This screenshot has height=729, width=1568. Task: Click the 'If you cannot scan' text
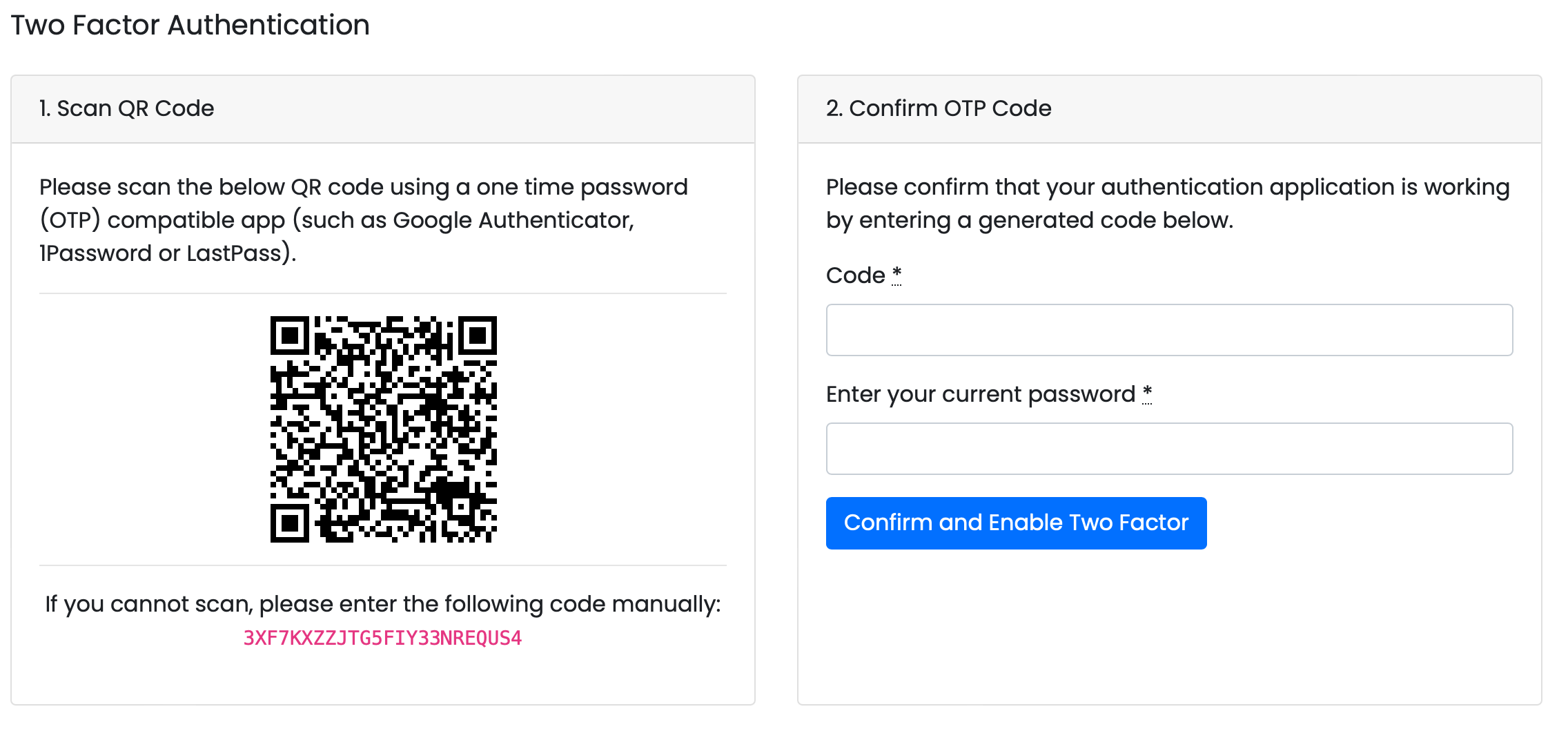pos(382,604)
